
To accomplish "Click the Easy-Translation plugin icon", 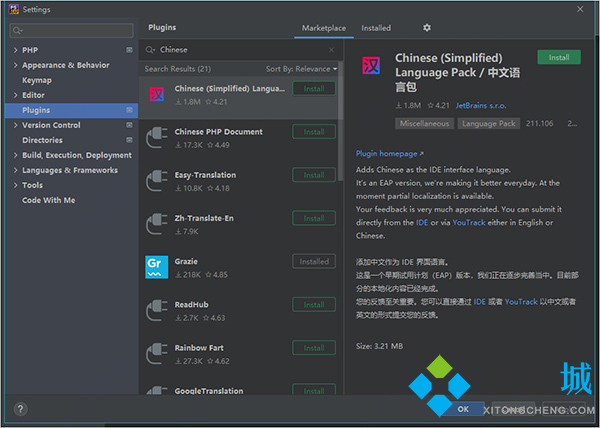I will 157,181.
